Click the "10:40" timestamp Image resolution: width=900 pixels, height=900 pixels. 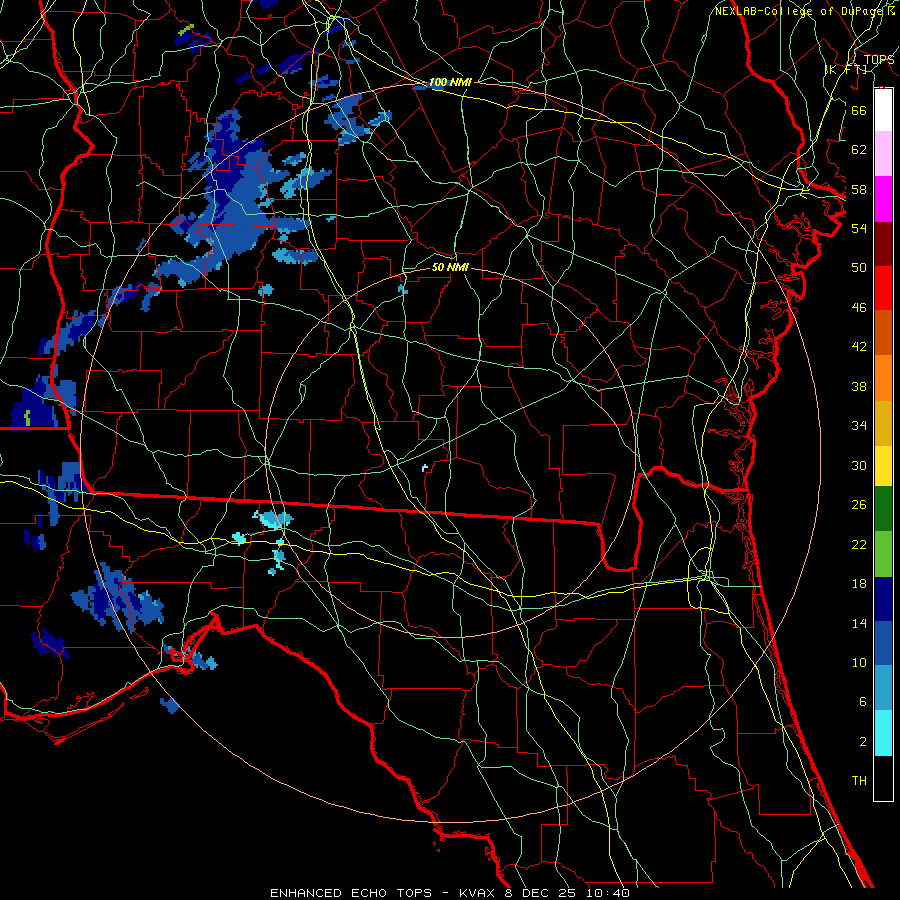pyautogui.click(x=608, y=893)
